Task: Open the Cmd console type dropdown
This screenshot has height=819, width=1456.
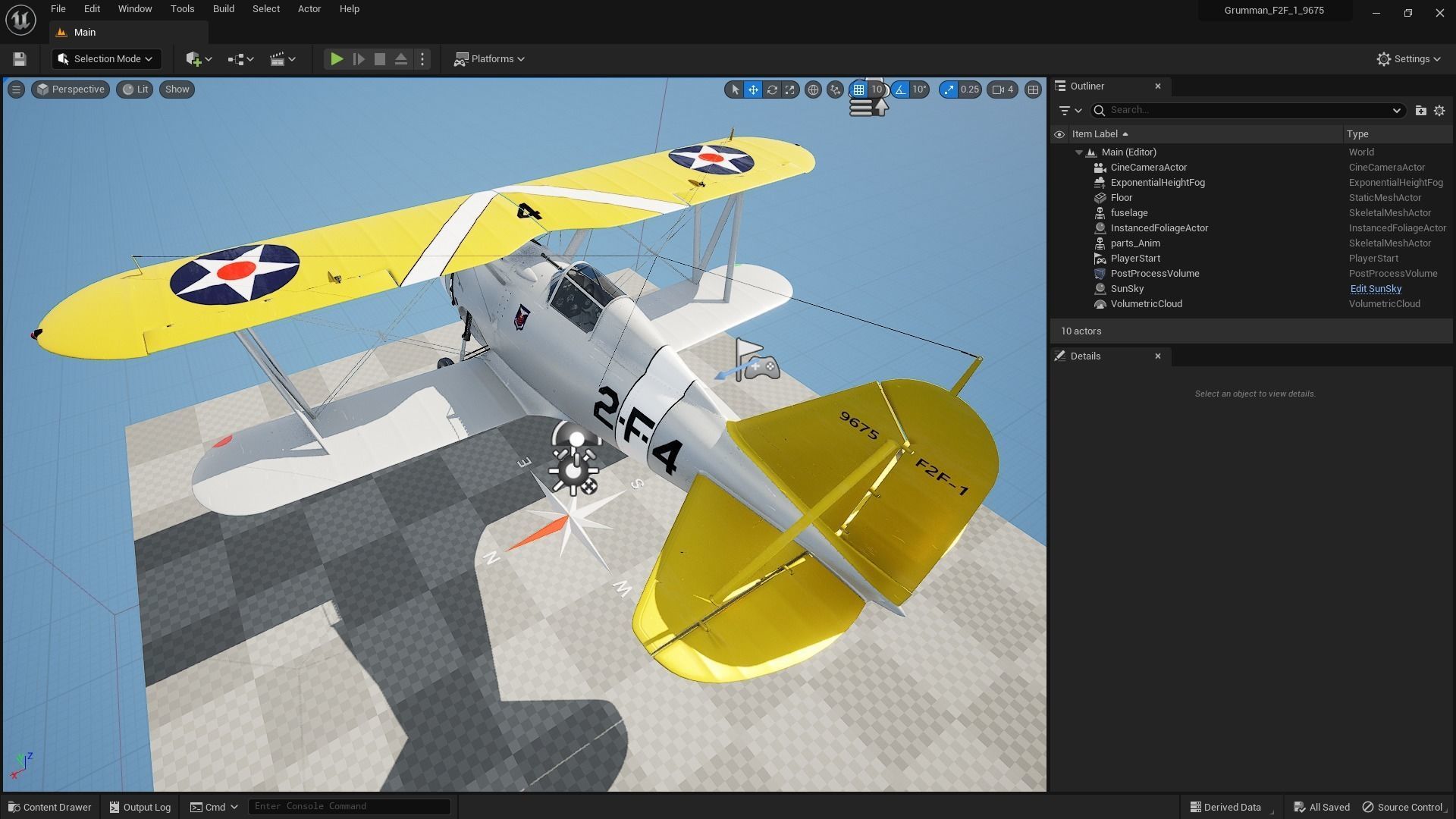Action: point(214,807)
